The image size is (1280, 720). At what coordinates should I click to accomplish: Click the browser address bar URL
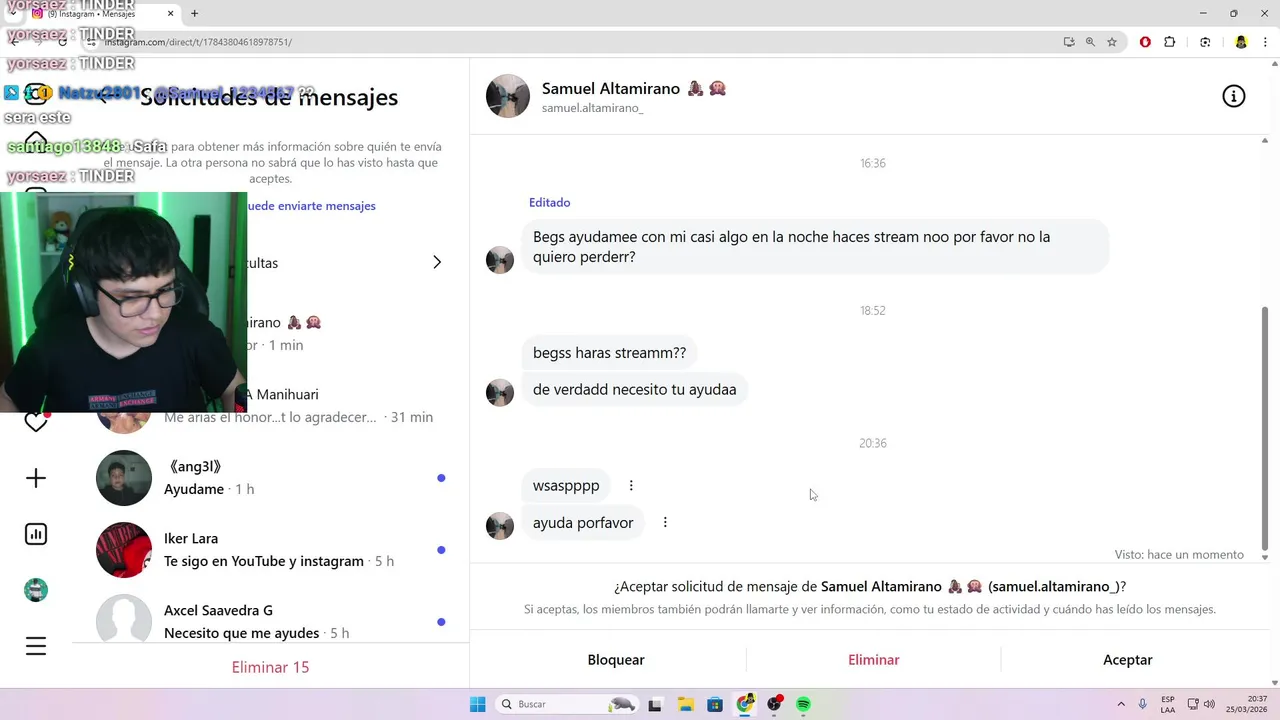pyautogui.click(x=198, y=42)
